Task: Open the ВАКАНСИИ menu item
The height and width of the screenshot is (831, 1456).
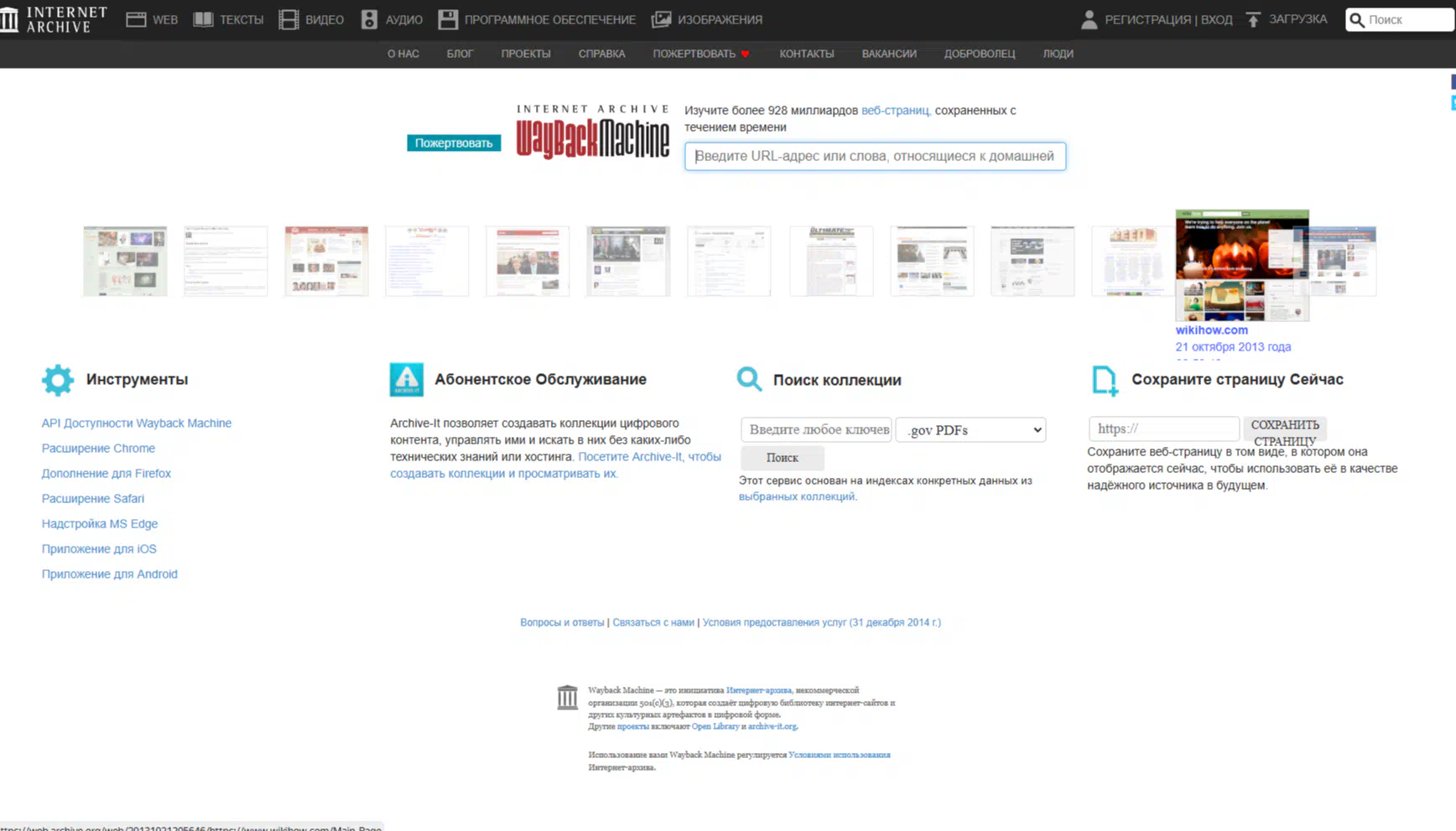Action: pos(889,54)
